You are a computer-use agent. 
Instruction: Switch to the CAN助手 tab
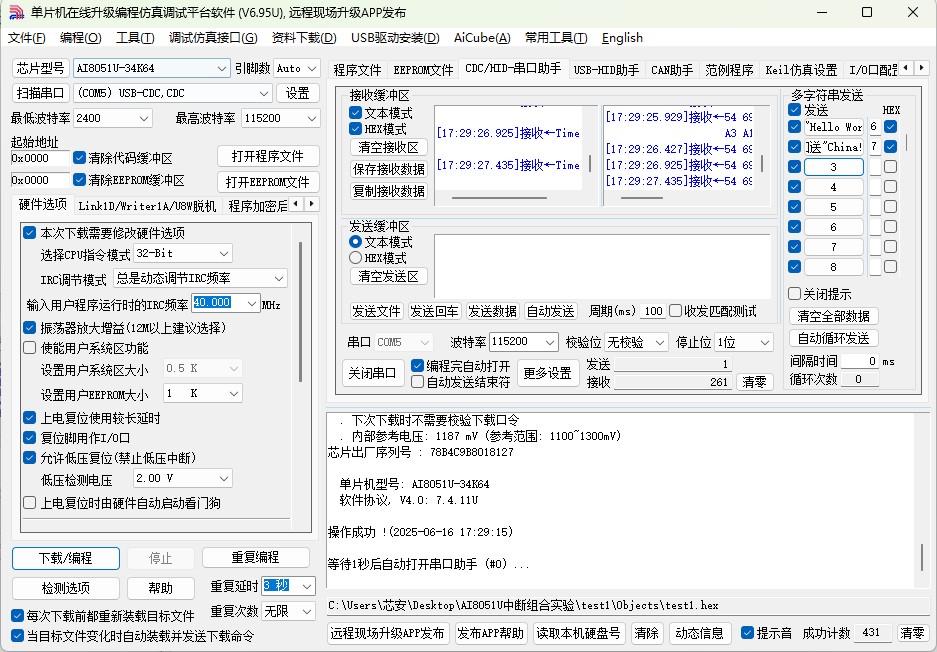[672, 70]
